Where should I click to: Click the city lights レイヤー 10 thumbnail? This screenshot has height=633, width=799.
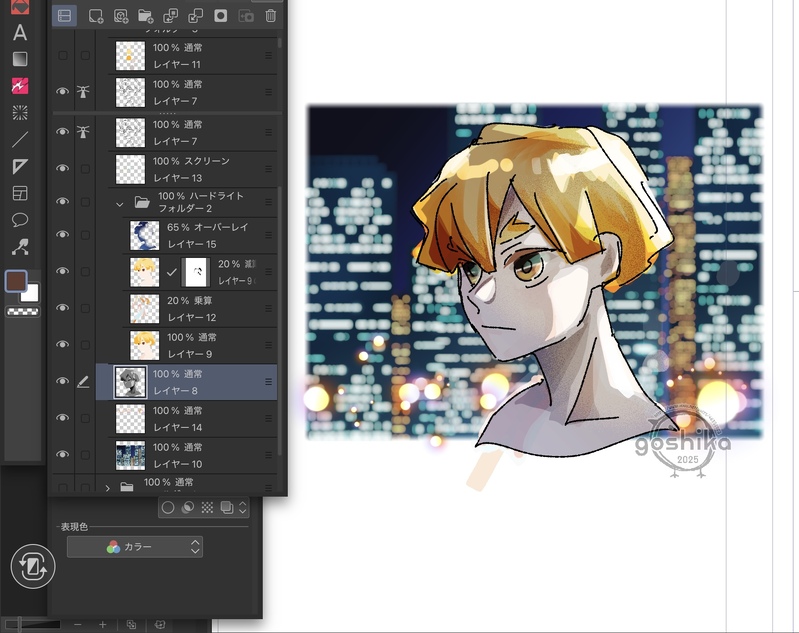click(x=130, y=455)
